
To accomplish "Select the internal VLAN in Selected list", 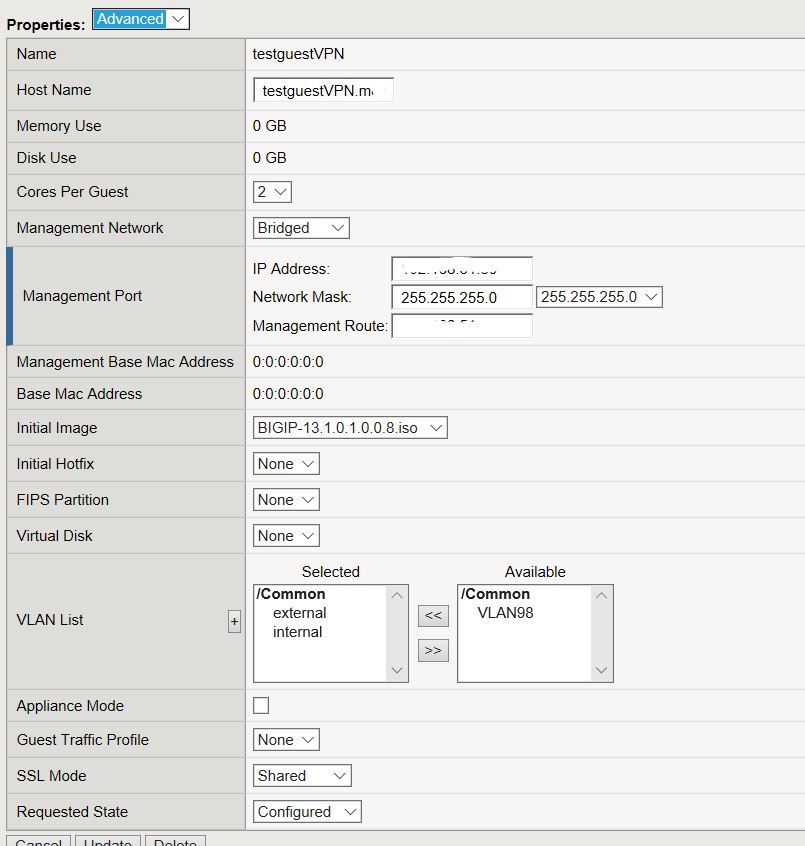I will tap(297, 632).
